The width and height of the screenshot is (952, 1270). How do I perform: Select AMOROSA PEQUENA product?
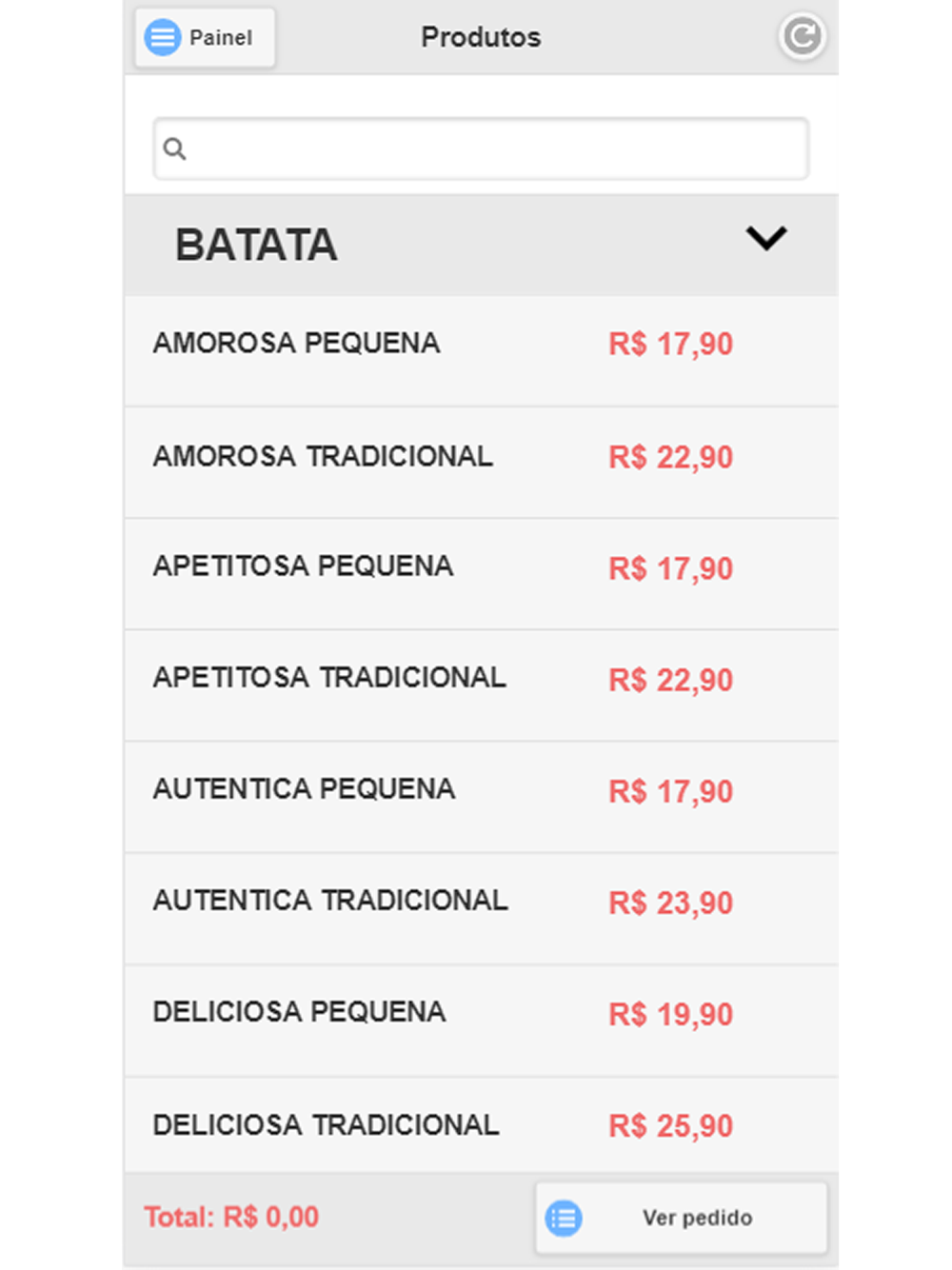tap(481, 350)
